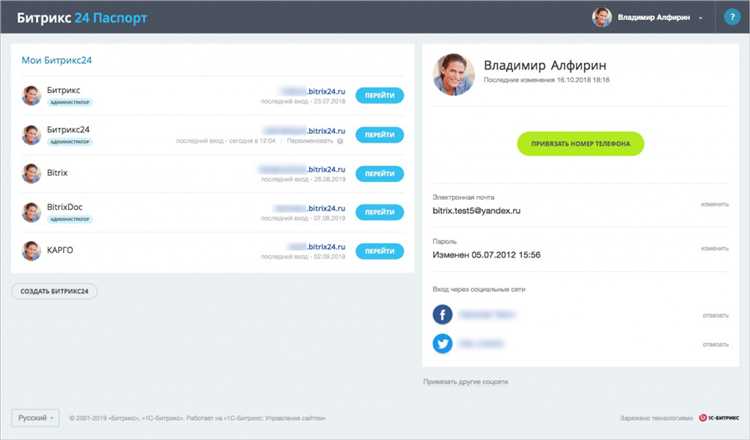Open the Русский language dropdown
This screenshot has height=440, width=750.
pos(35,418)
